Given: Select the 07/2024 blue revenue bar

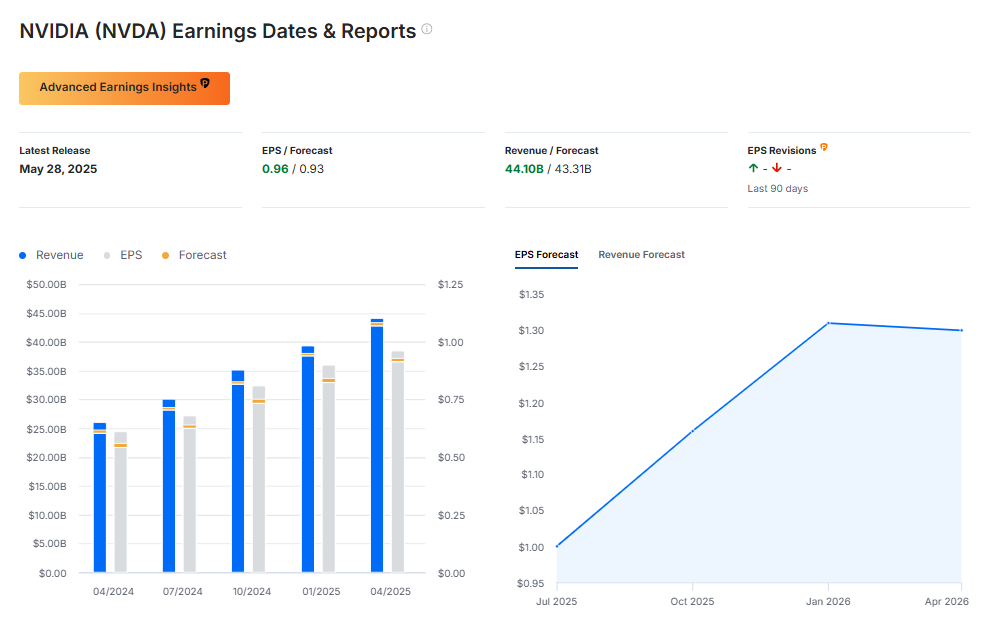Looking at the screenshot, I should (x=169, y=486).
